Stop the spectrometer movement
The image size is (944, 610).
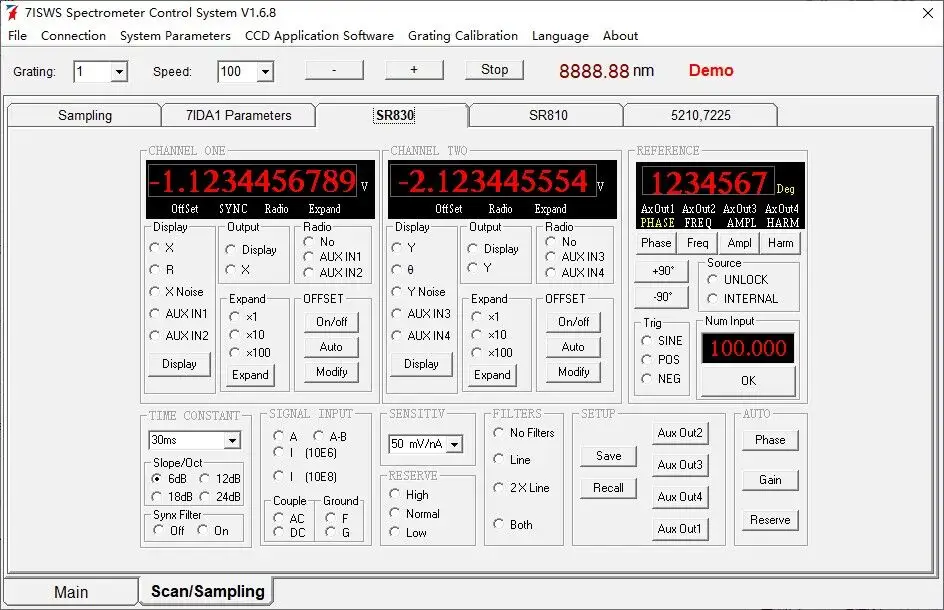point(494,70)
